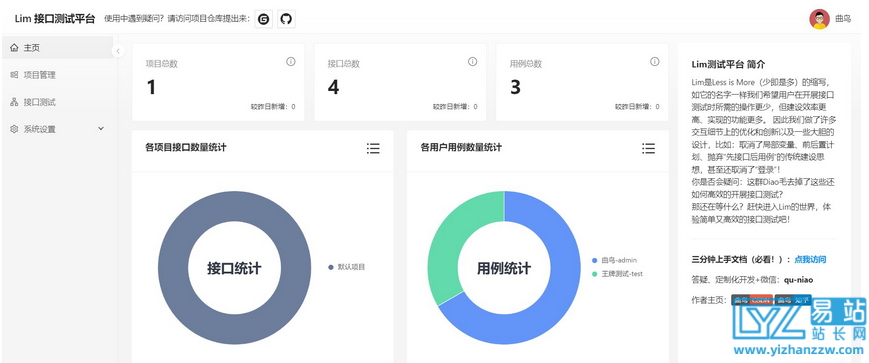Click the tree icon beside 接口测试

14,102
